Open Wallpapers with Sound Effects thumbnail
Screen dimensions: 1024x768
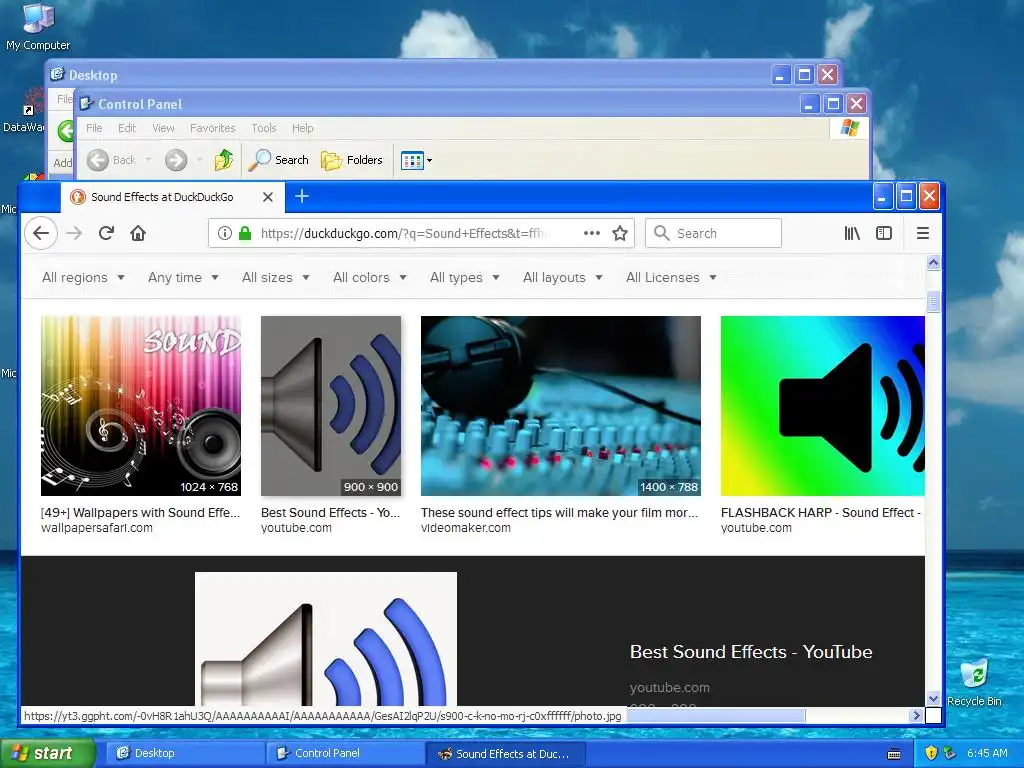(x=141, y=406)
